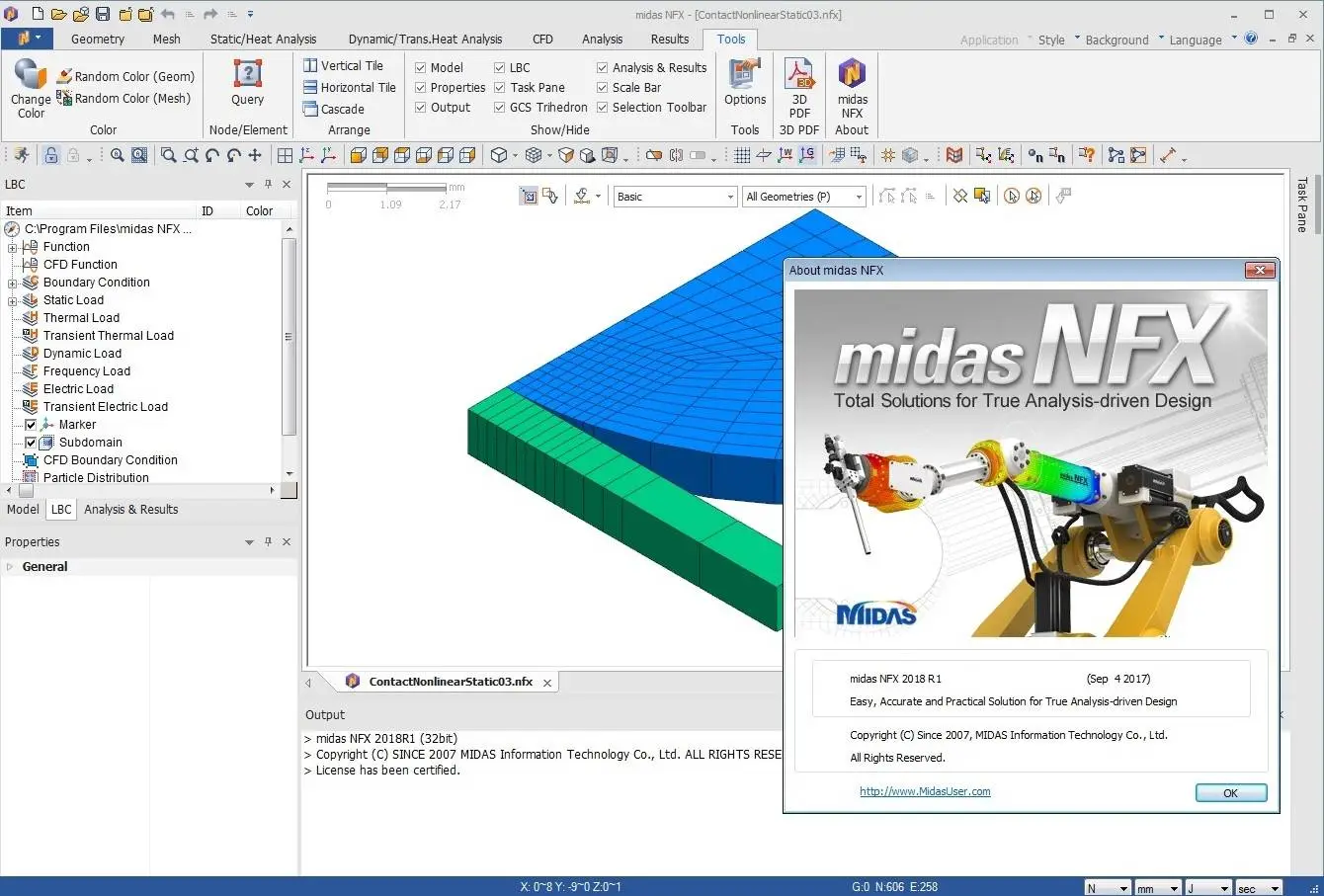Uncheck the Model show/hide checkbox
This screenshot has height=896, width=1324.
[421, 67]
